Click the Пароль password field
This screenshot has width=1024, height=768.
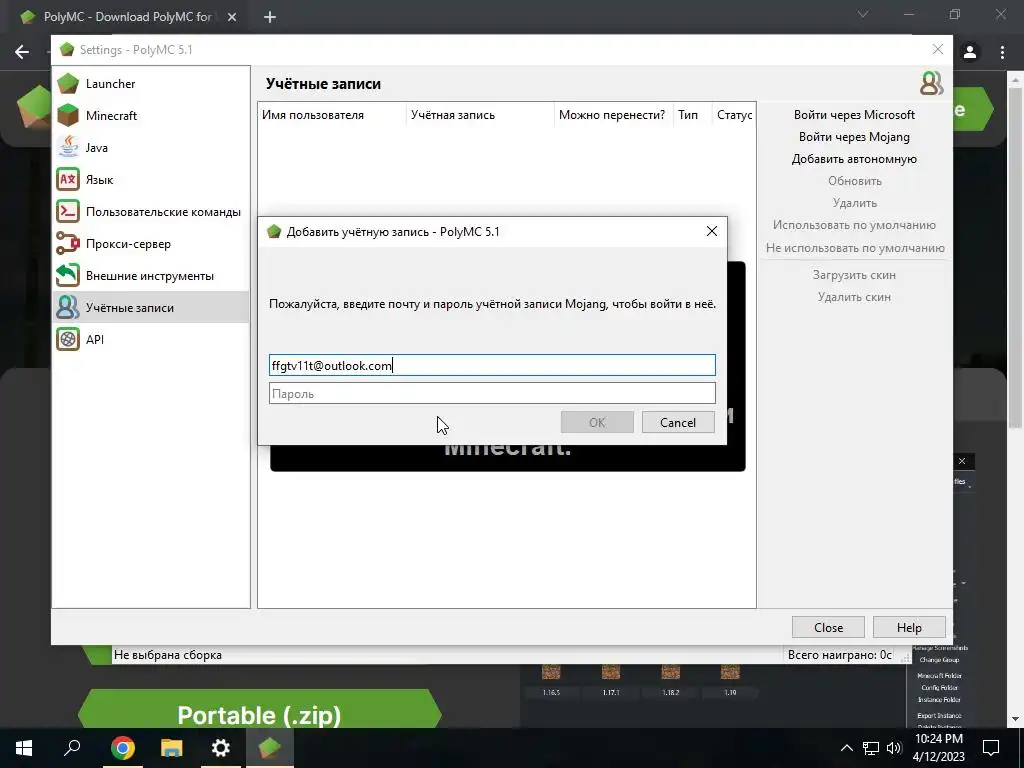(492, 394)
